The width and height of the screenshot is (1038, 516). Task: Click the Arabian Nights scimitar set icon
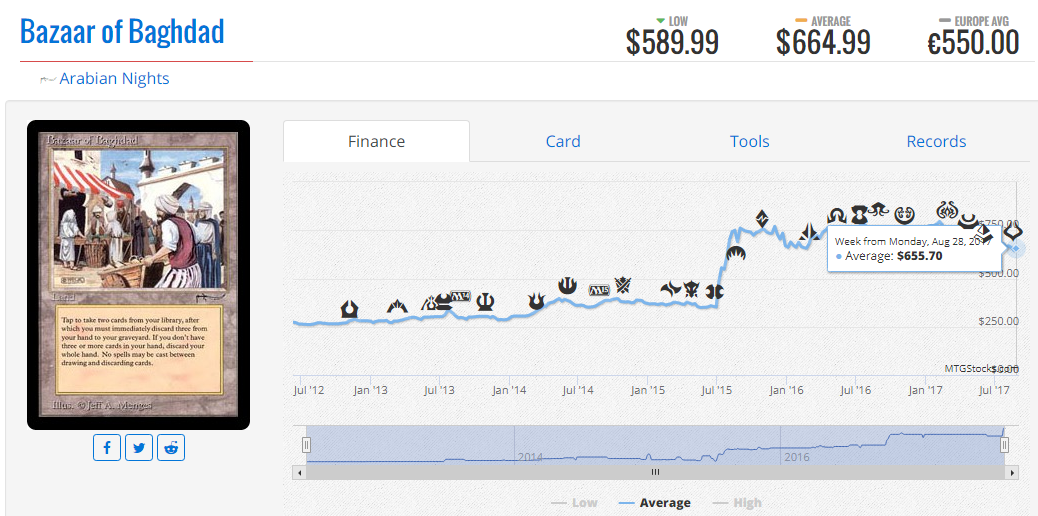pos(48,79)
